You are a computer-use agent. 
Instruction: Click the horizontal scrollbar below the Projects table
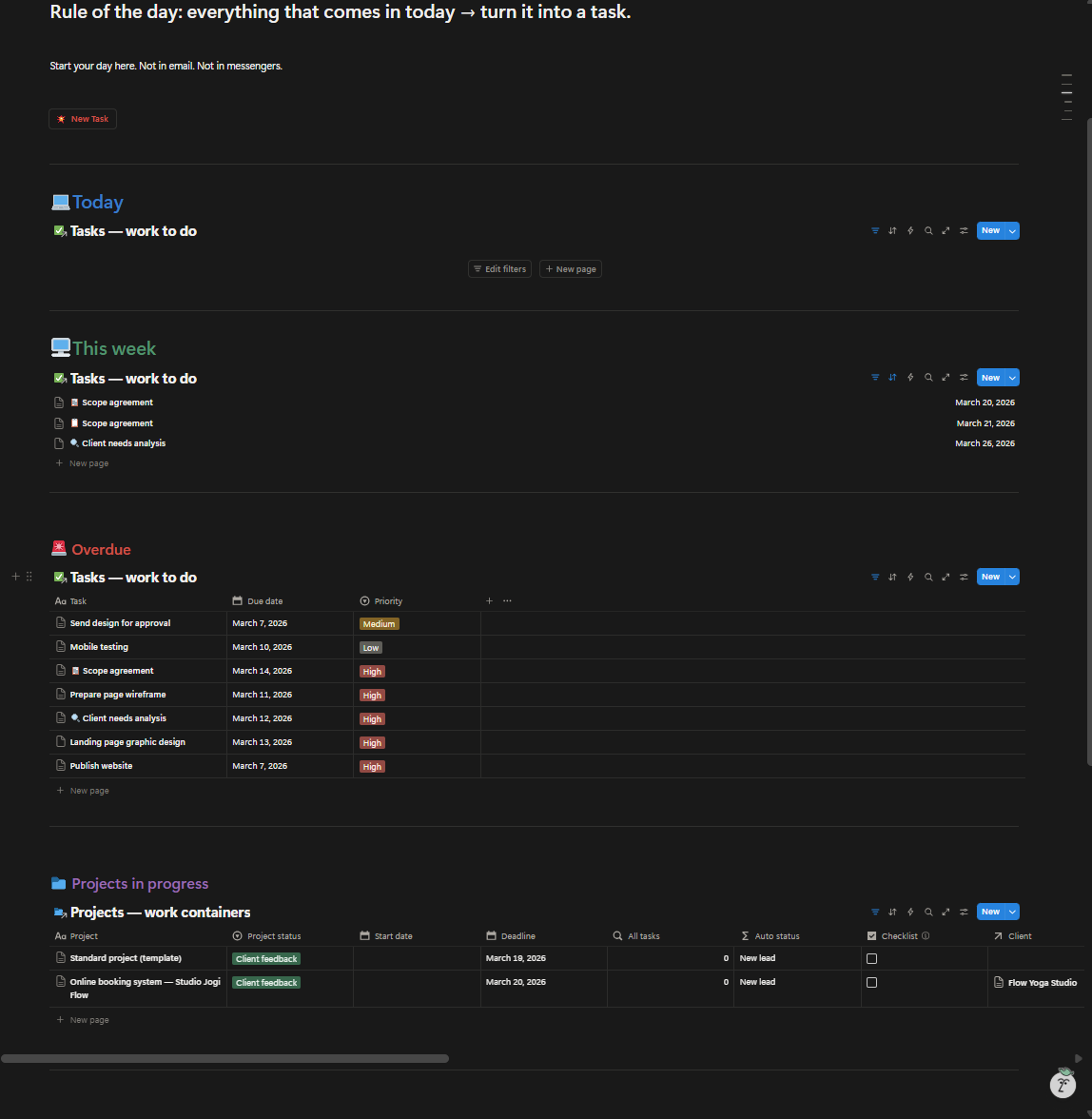pyautogui.click(x=225, y=1058)
